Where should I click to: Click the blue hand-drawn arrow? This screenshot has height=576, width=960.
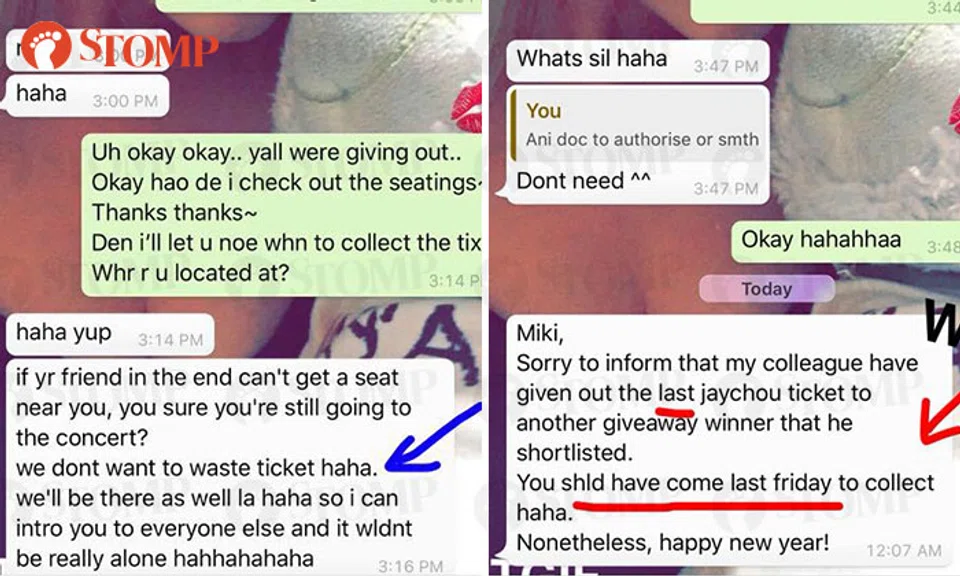[432, 439]
